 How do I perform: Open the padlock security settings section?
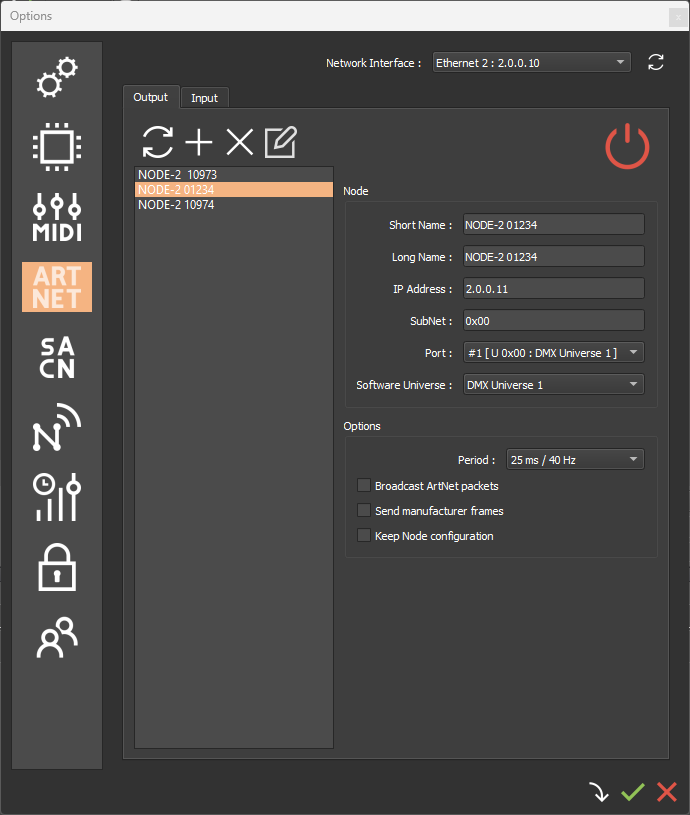57,566
